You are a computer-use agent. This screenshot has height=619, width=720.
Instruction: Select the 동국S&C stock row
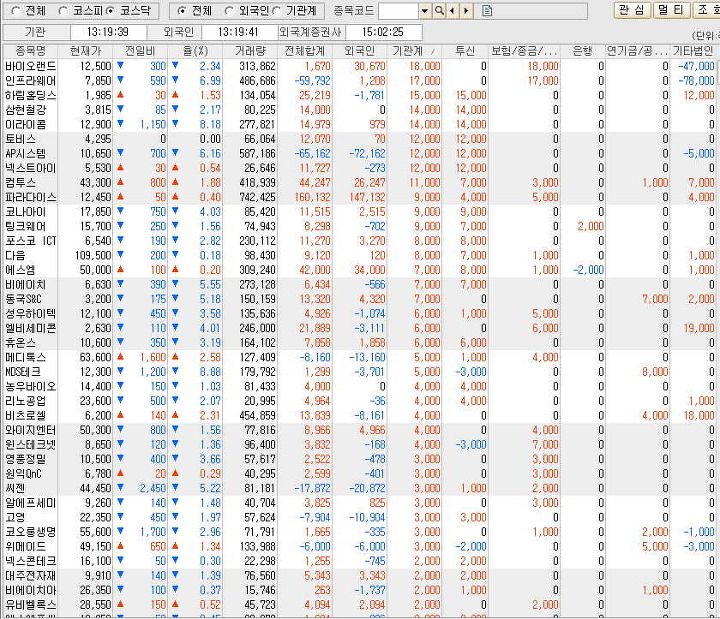pos(360,299)
